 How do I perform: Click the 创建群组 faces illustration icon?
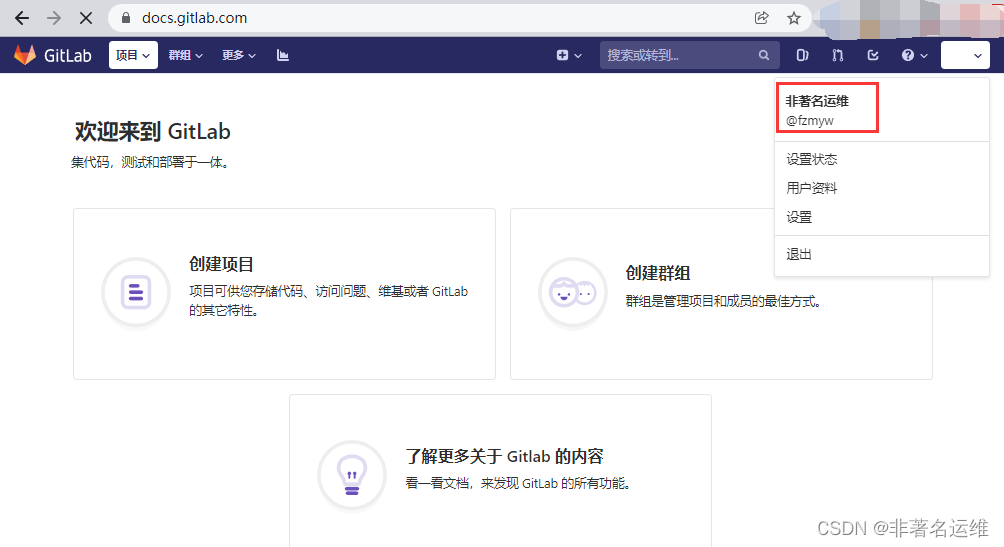click(572, 292)
